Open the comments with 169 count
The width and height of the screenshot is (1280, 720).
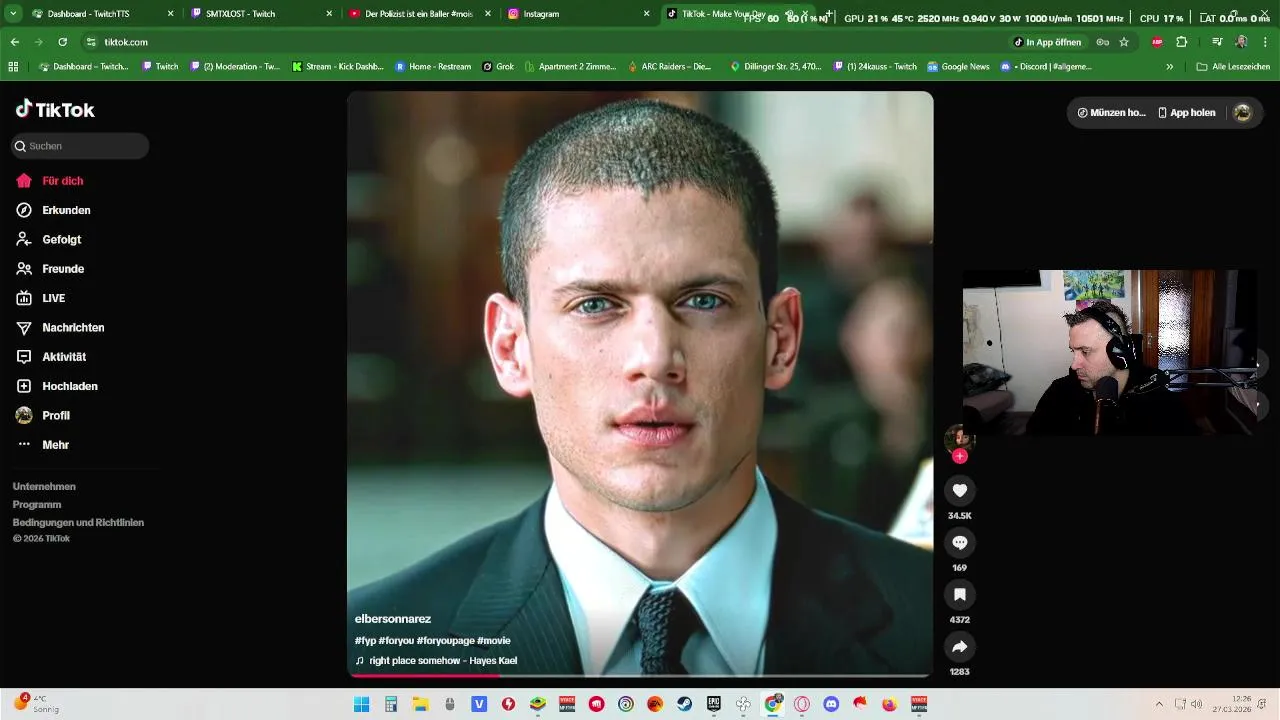pos(959,542)
